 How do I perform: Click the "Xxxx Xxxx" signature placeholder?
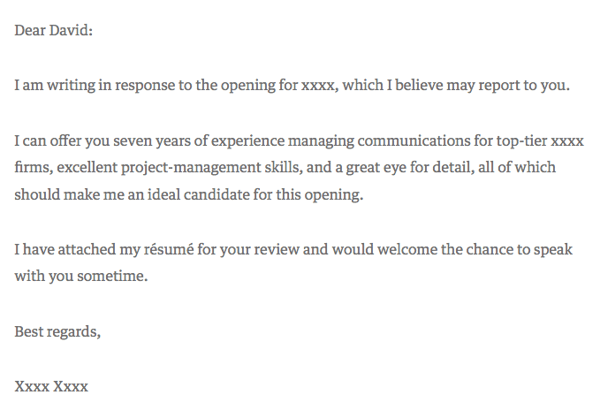[x=57, y=384]
